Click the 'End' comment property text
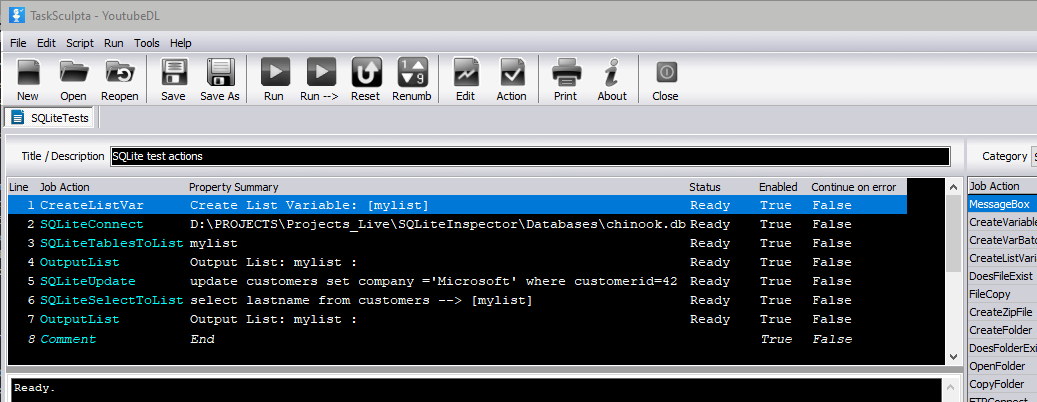 pos(202,339)
